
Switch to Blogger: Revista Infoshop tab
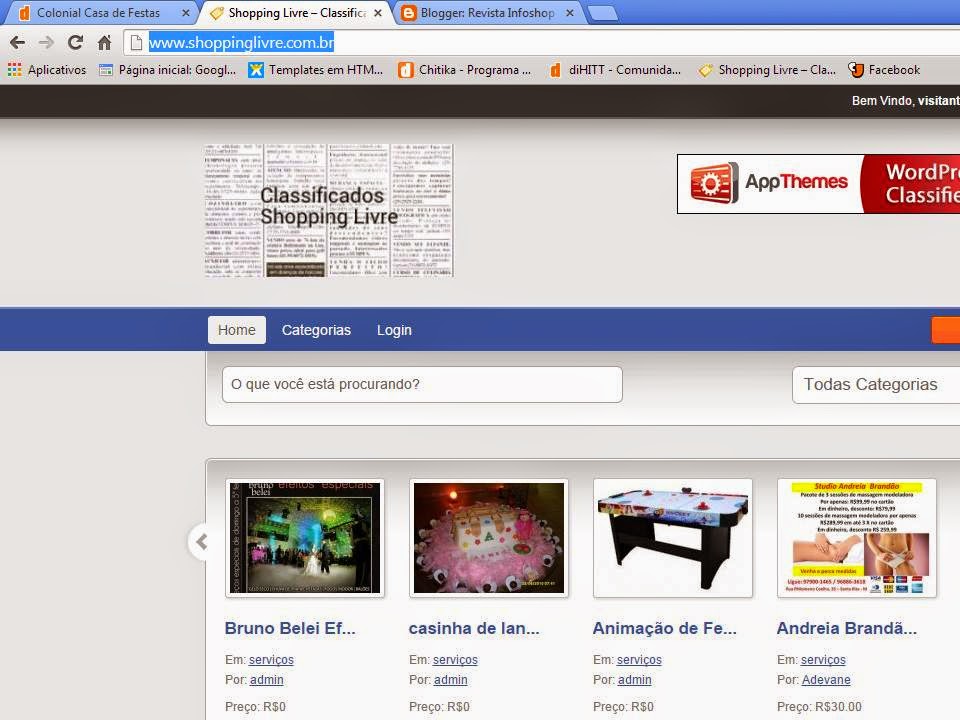tap(487, 13)
